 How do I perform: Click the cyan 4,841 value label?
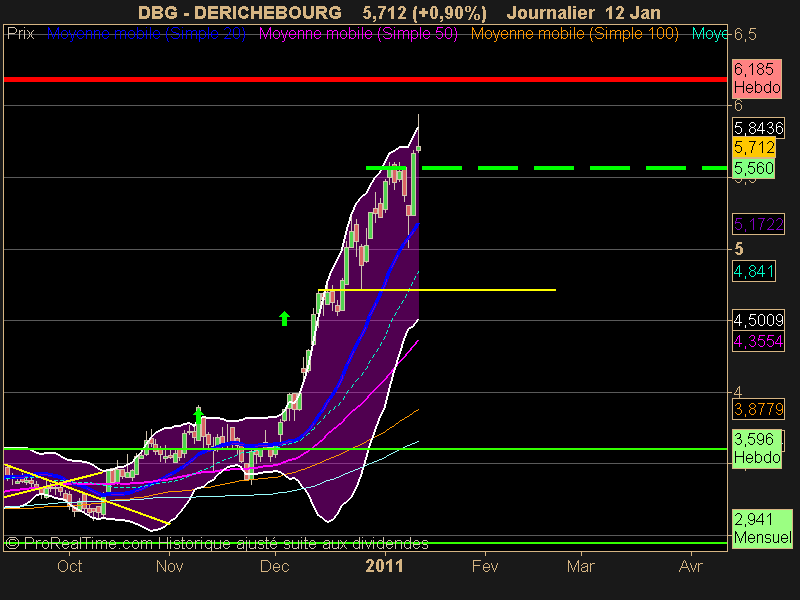click(x=754, y=271)
